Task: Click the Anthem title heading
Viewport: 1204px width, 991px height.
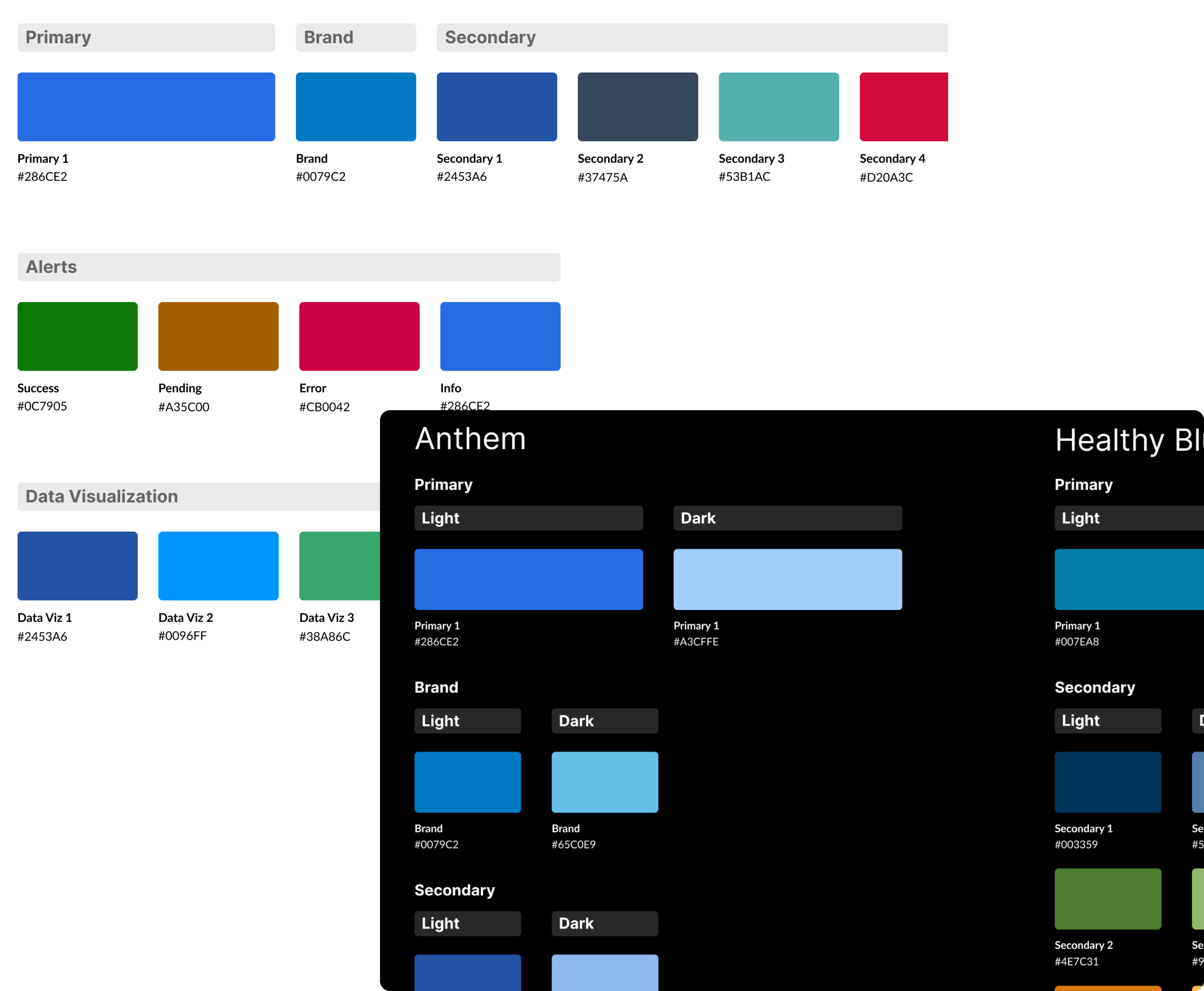Action: [x=470, y=439]
